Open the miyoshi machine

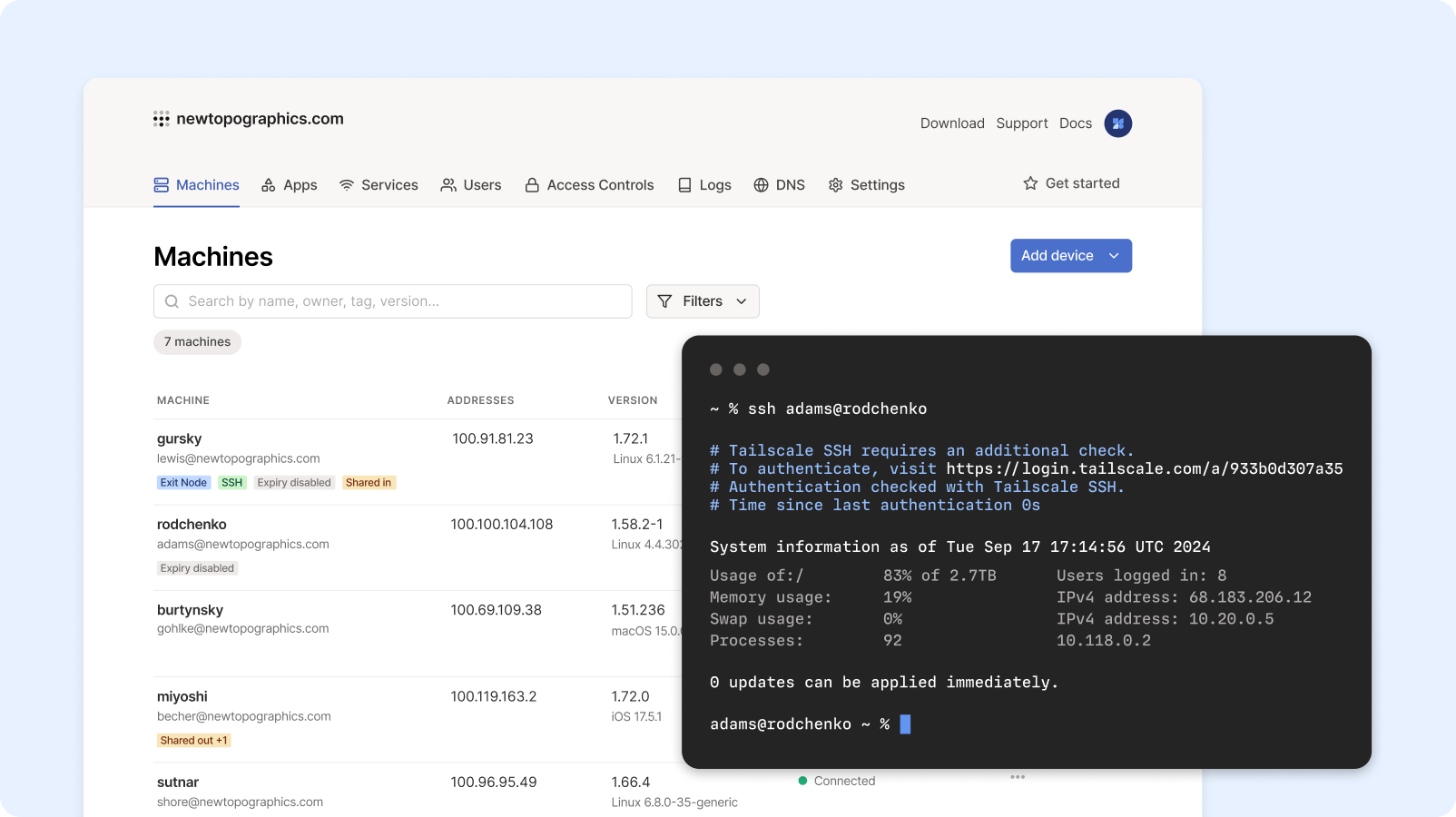pyautogui.click(x=182, y=696)
